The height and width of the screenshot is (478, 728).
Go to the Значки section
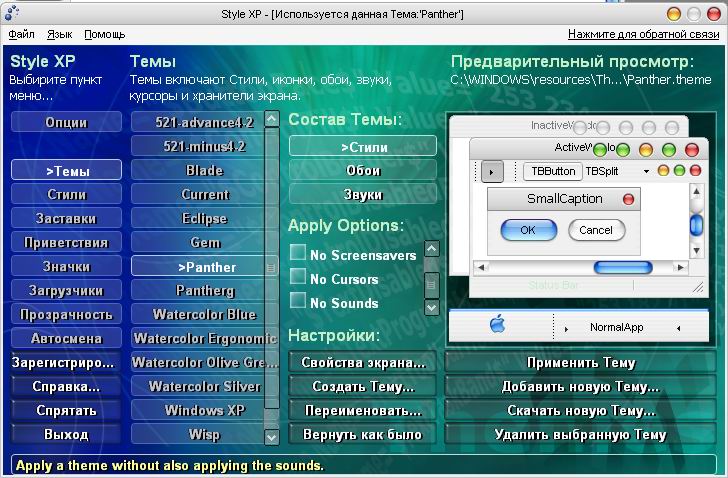pyautogui.click(x=66, y=266)
